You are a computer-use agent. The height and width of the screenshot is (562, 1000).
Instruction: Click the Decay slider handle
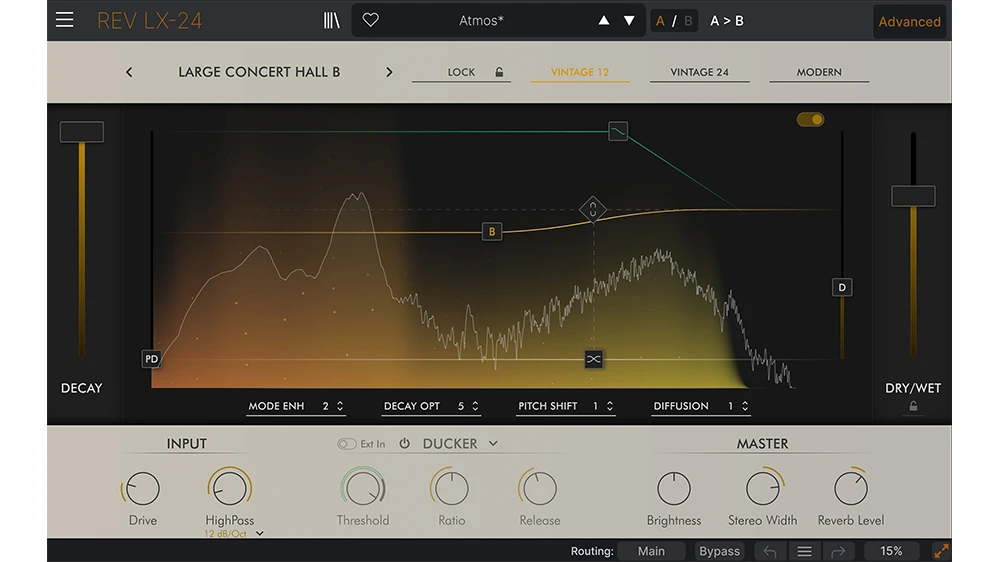pyautogui.click(x=81, y=132)
